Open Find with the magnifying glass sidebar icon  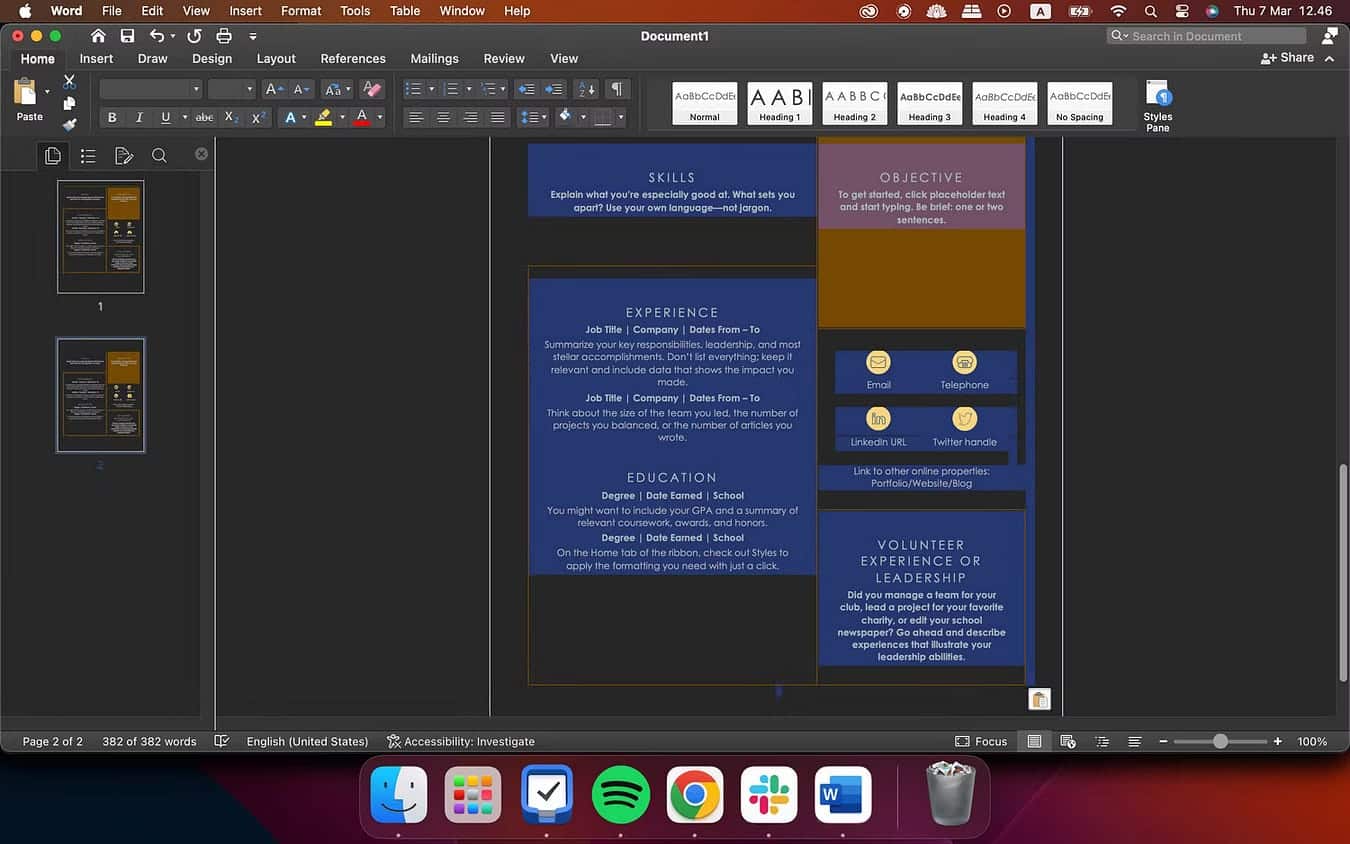point(159,155)
